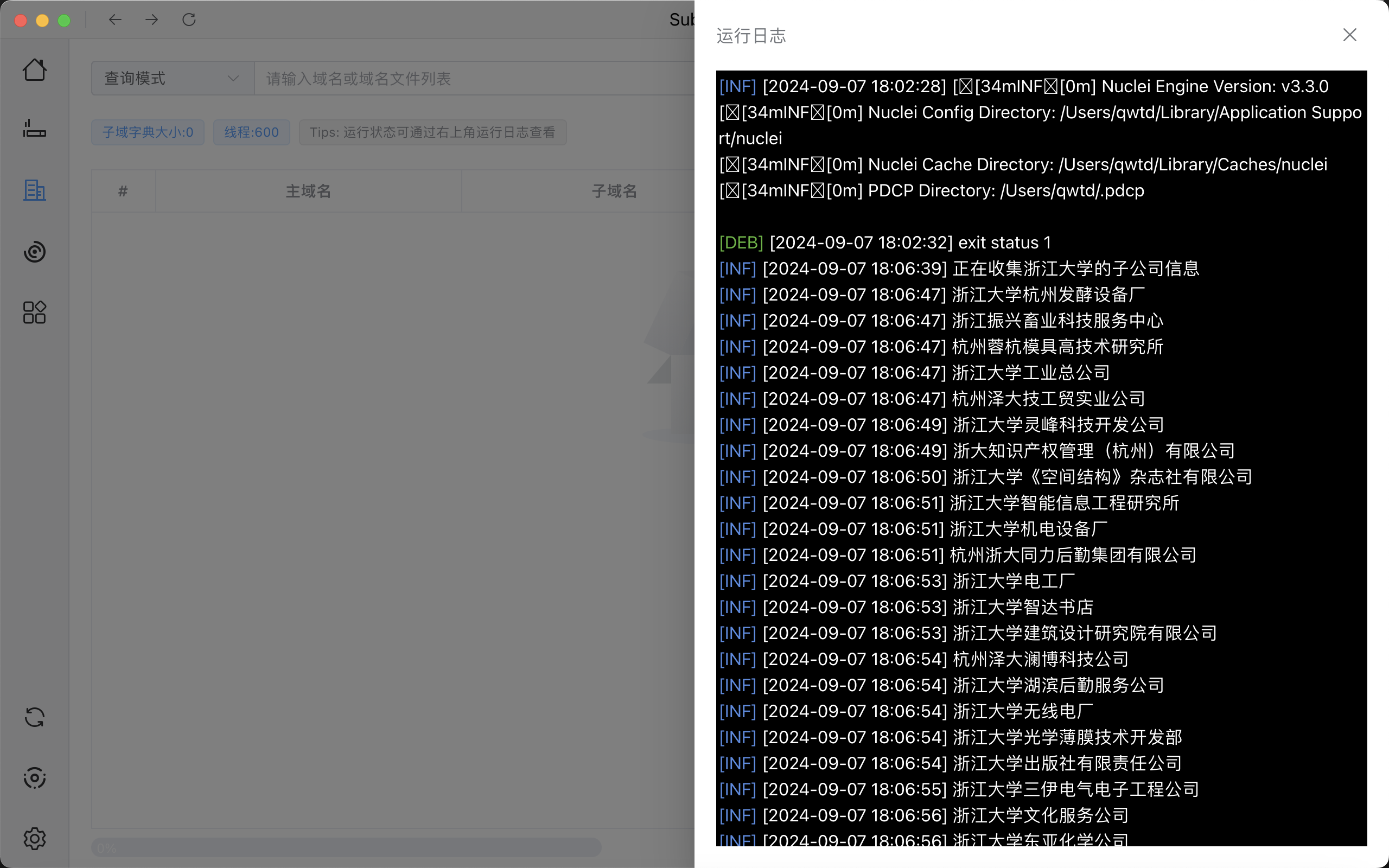Select the company building sidebar icon
This screenshot has height=868, width=1389.
tap(34, 190)
